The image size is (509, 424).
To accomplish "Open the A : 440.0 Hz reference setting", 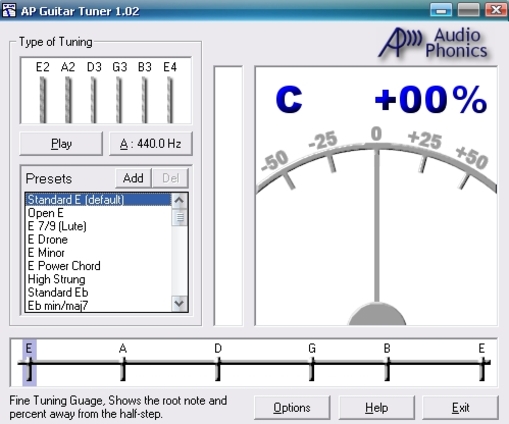I will tap(151, 144).
